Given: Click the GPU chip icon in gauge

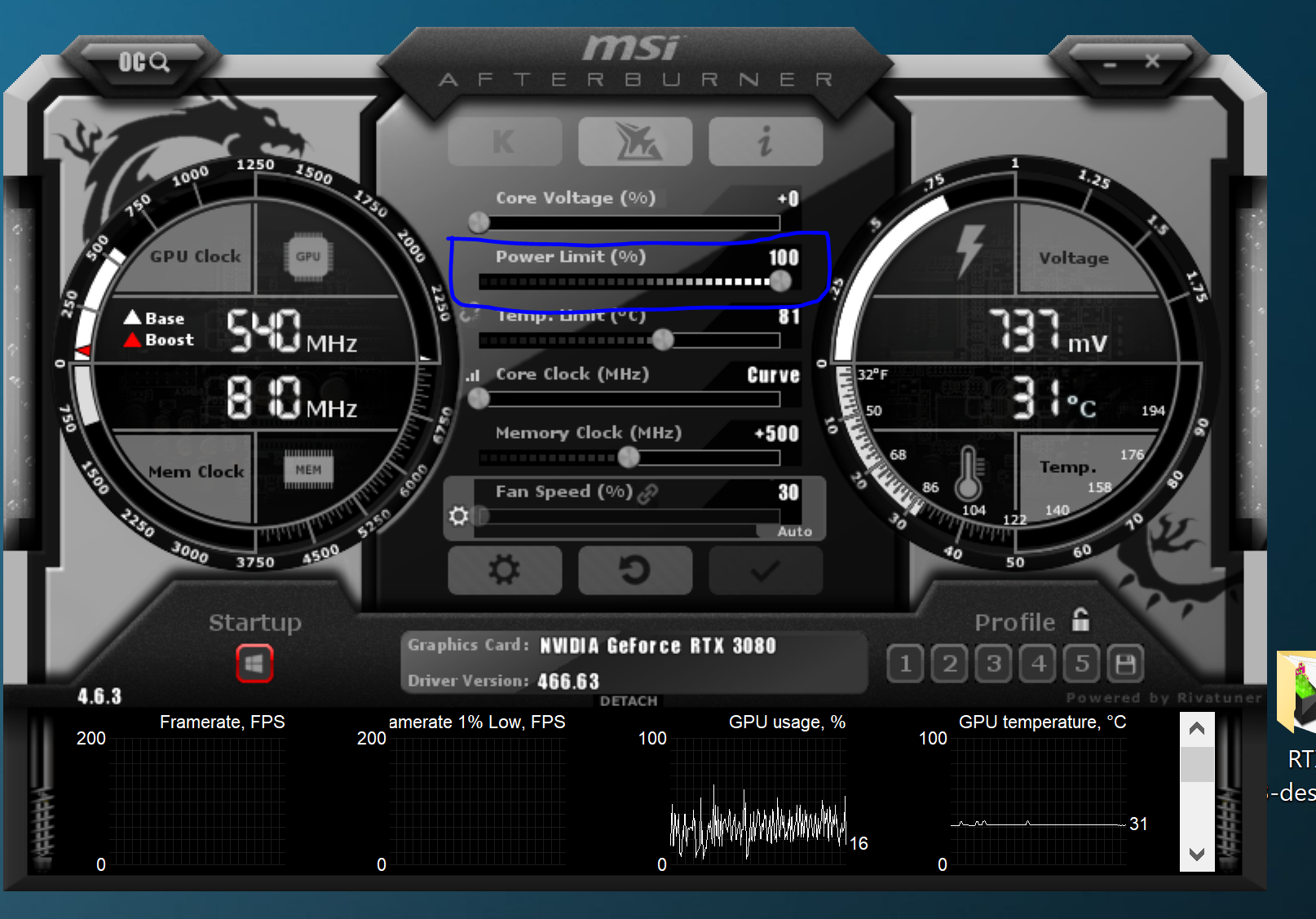Looking at the screenshot, I should pyautogui.click(x=308, y=257).
